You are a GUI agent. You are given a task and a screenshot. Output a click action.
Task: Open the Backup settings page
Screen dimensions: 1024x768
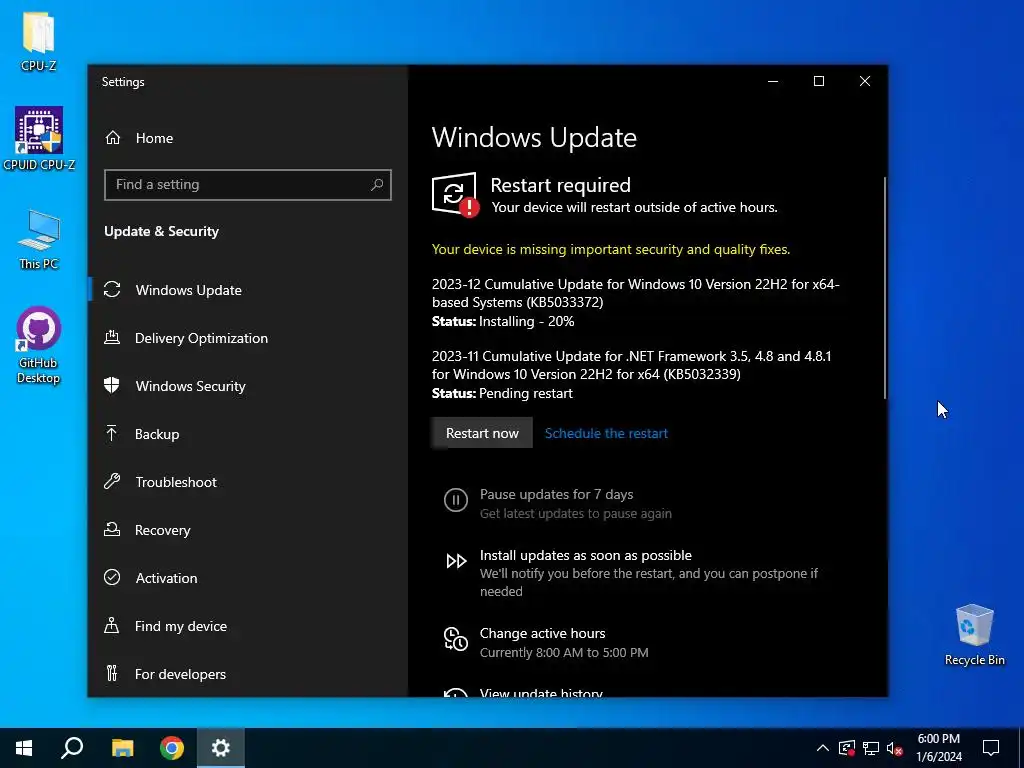pos(248,434)
